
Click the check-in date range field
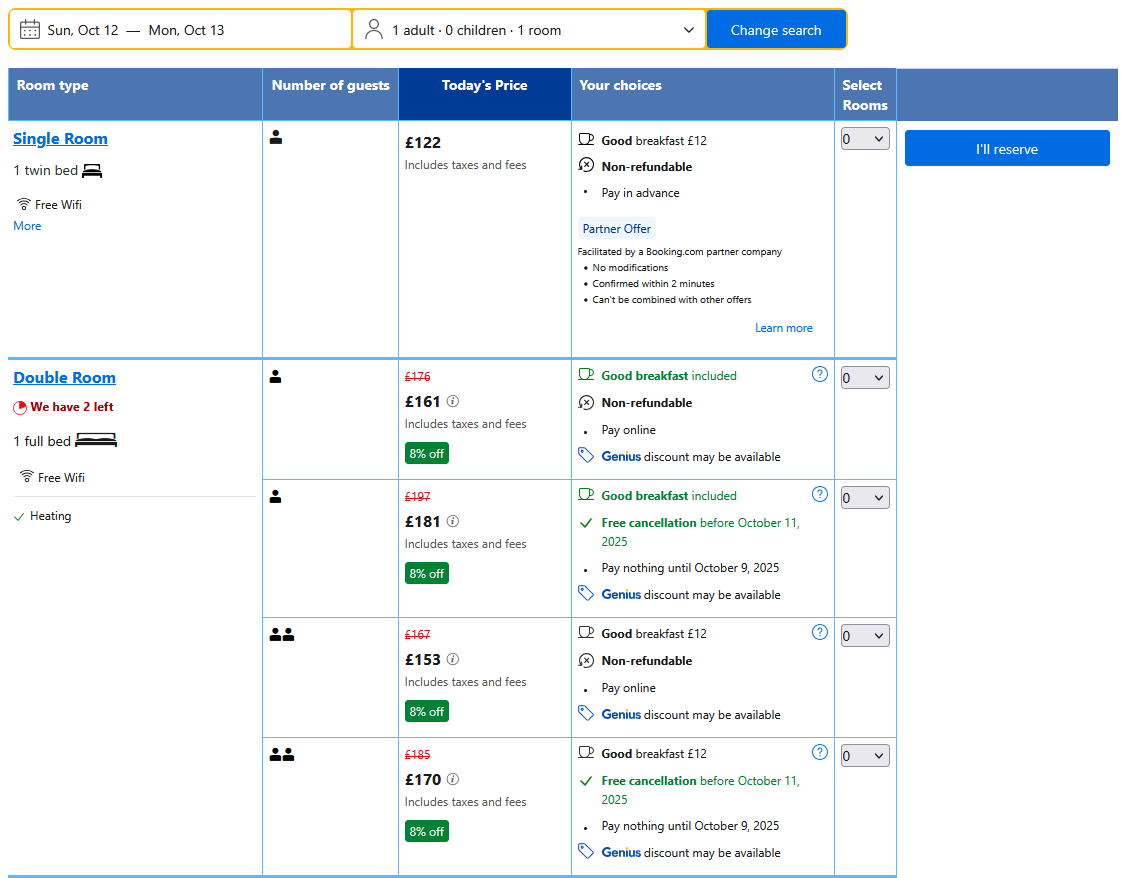180,30
